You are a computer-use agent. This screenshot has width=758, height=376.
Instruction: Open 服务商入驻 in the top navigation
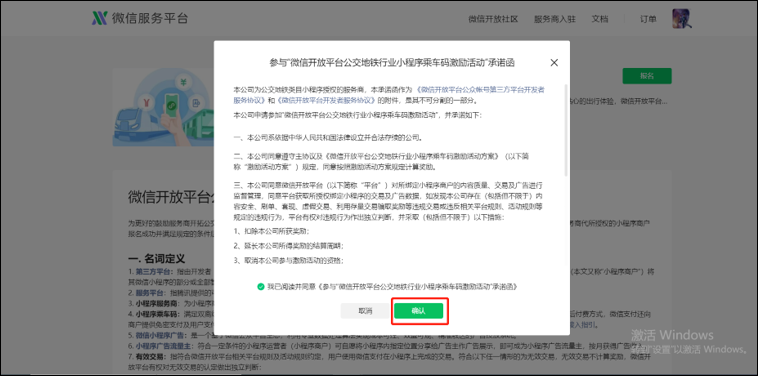point(554,19)
